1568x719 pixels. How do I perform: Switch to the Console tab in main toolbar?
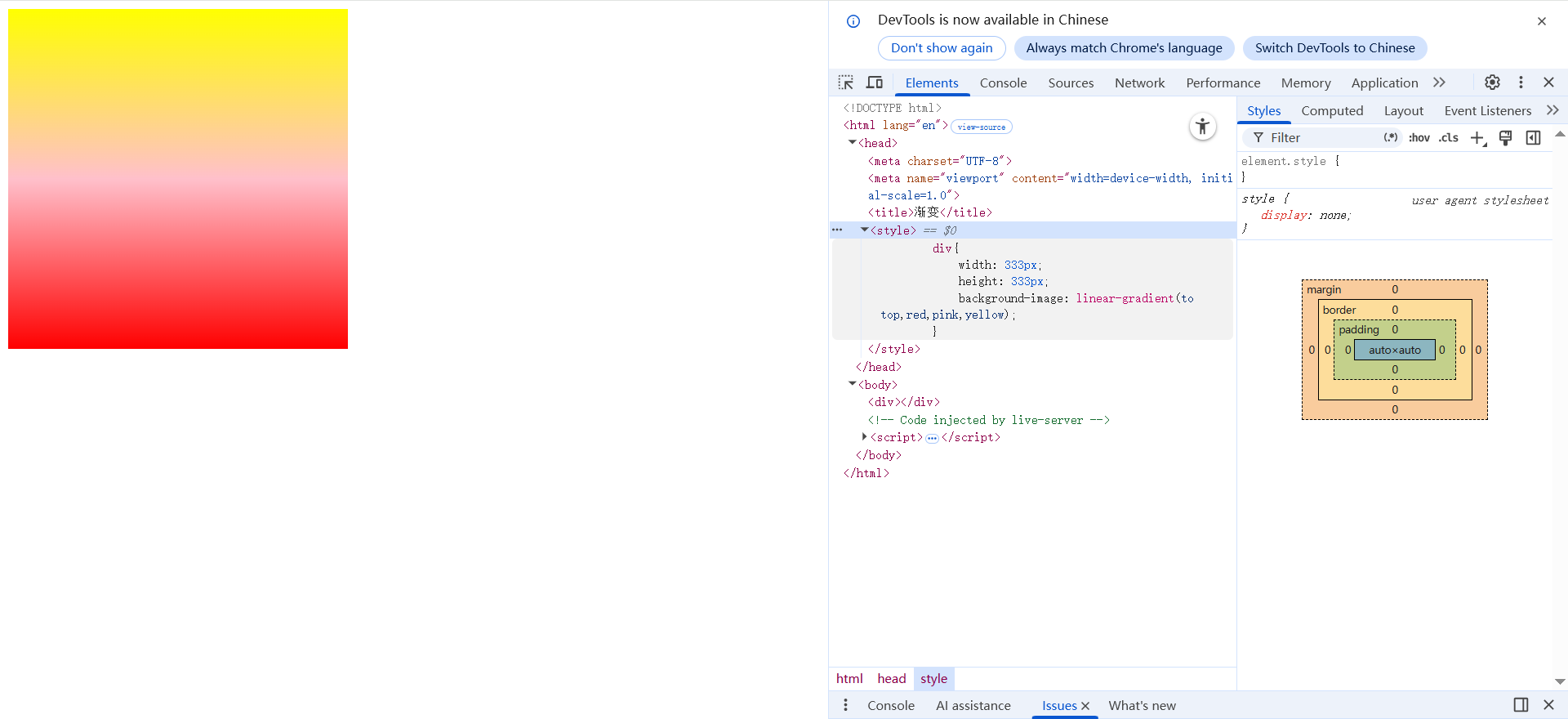point(1003,83)
